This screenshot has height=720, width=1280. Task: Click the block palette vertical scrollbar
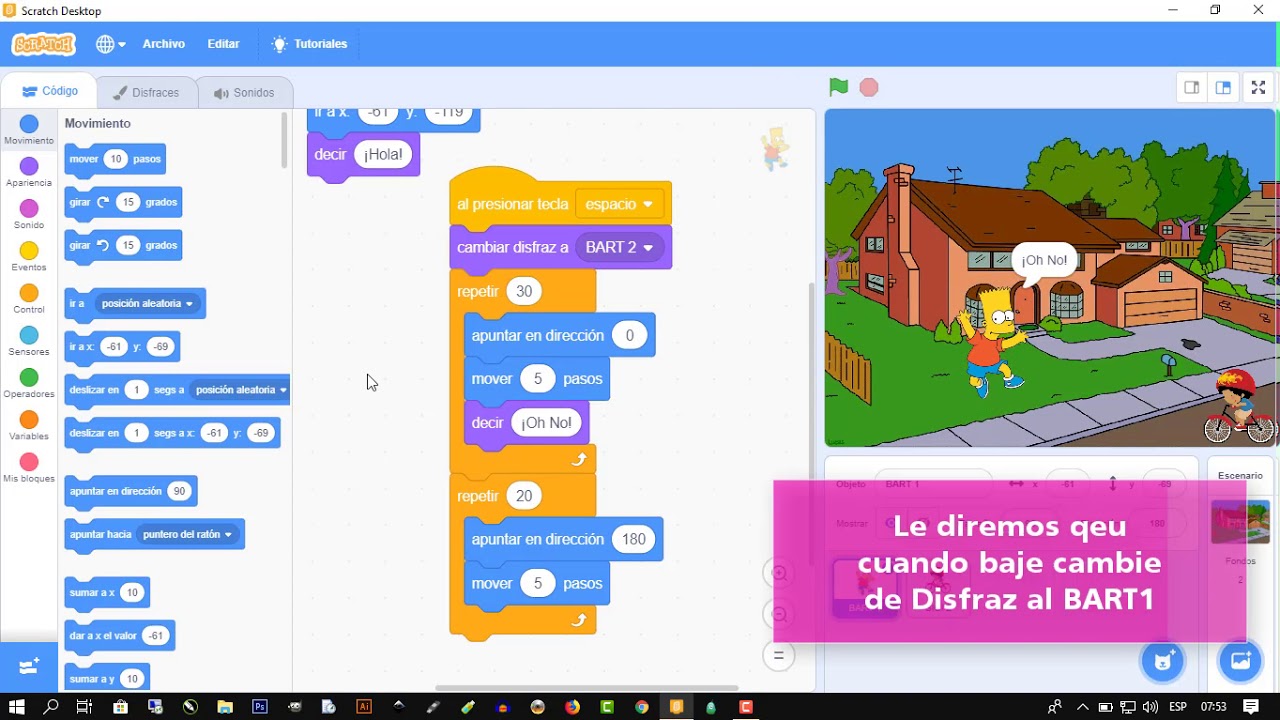[284, 140]
